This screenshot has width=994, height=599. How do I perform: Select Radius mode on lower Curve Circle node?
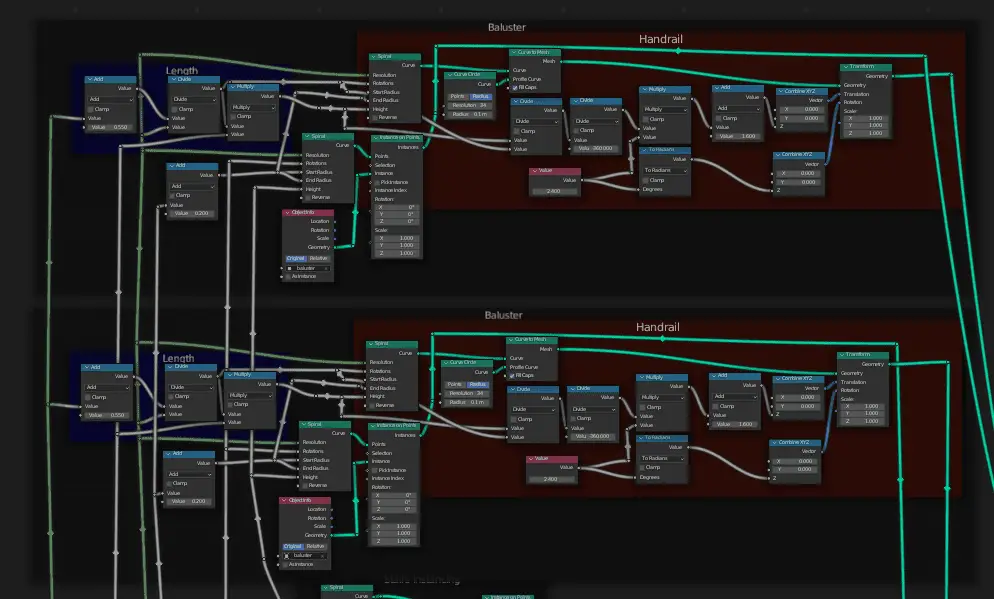[x=477, y=384]
